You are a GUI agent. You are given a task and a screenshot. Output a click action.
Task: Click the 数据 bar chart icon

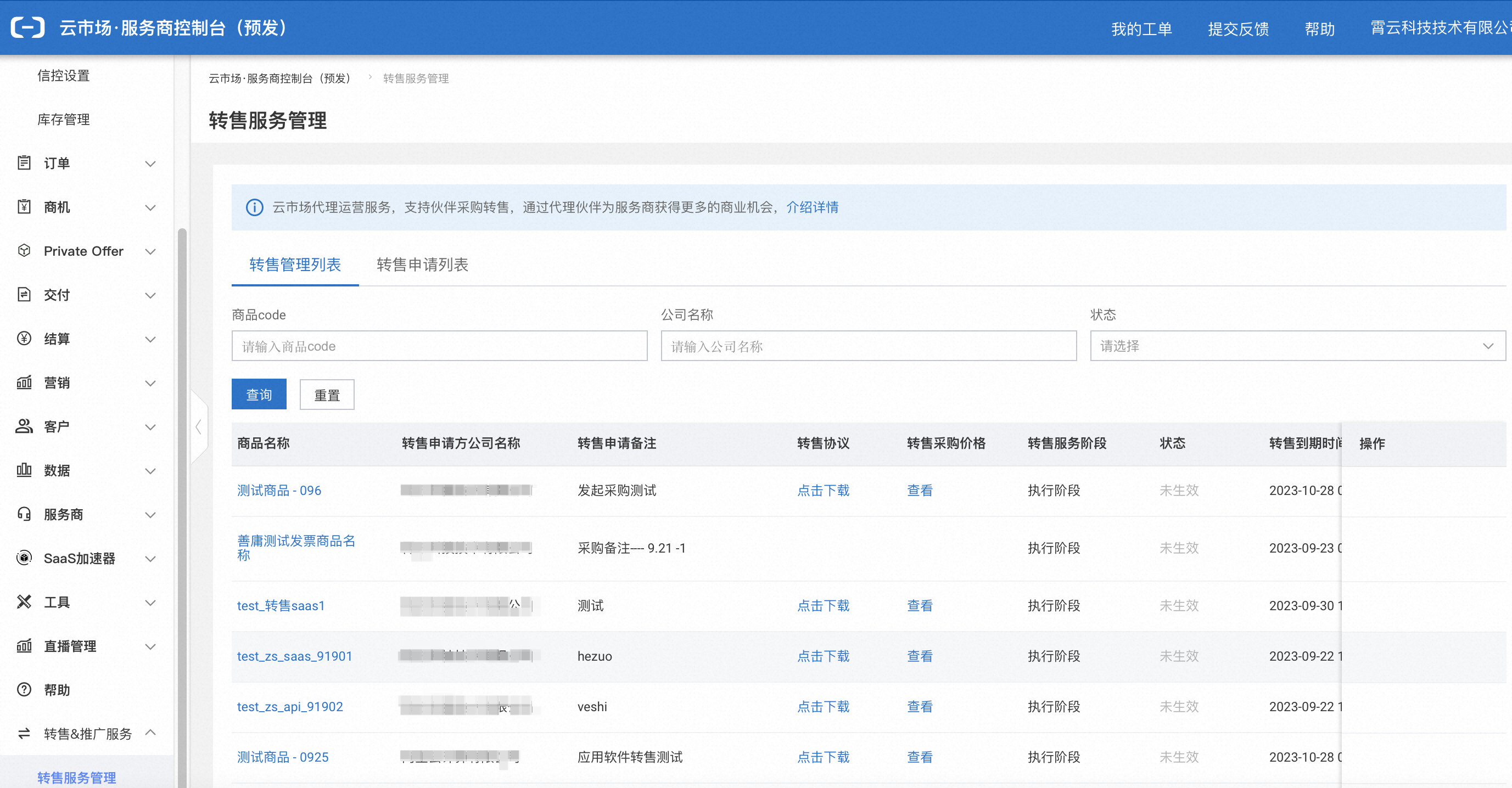(24, 470)
